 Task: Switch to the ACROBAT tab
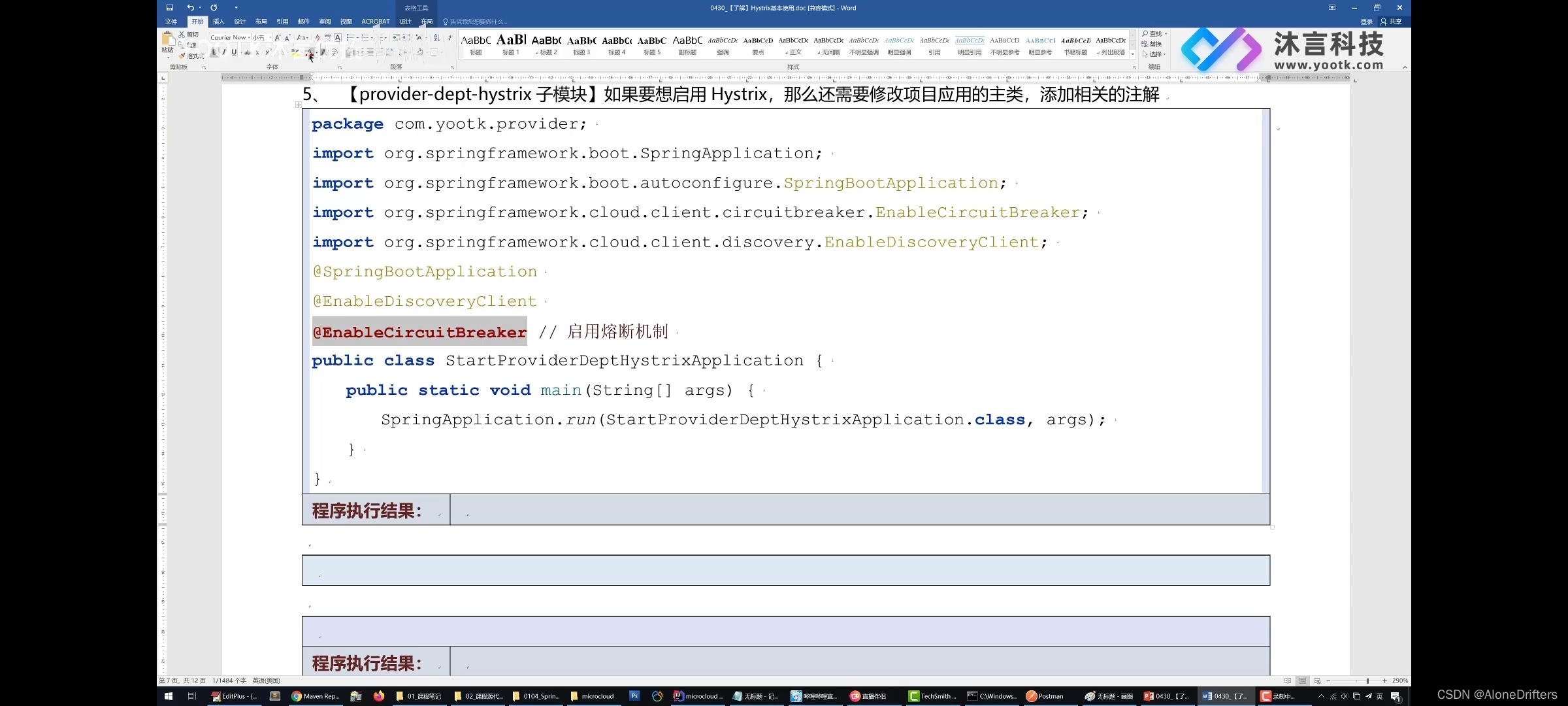click(376, 22)
